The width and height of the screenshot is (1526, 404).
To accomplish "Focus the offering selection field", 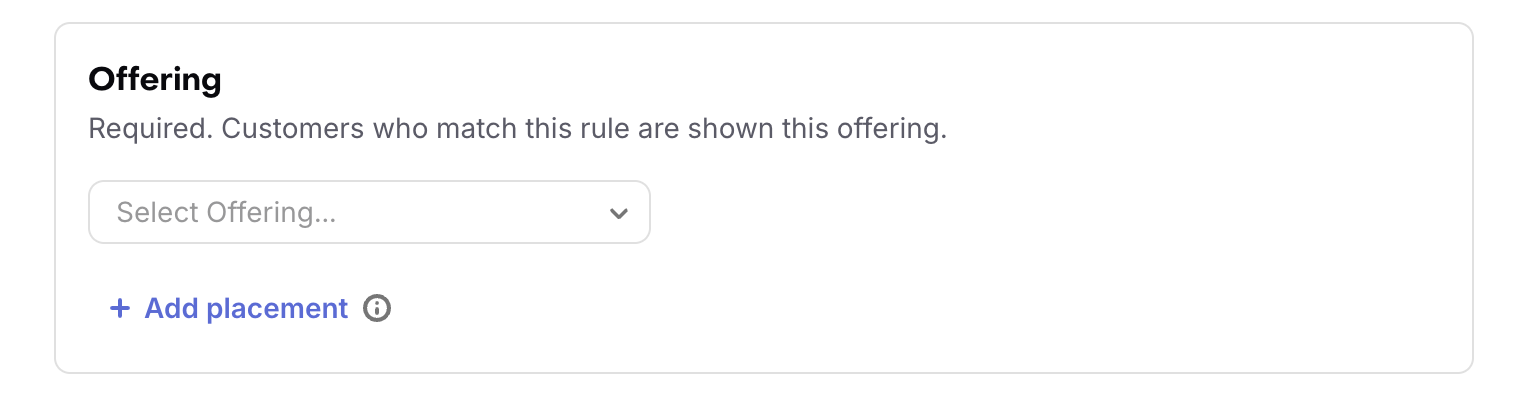I will (369, 212).
